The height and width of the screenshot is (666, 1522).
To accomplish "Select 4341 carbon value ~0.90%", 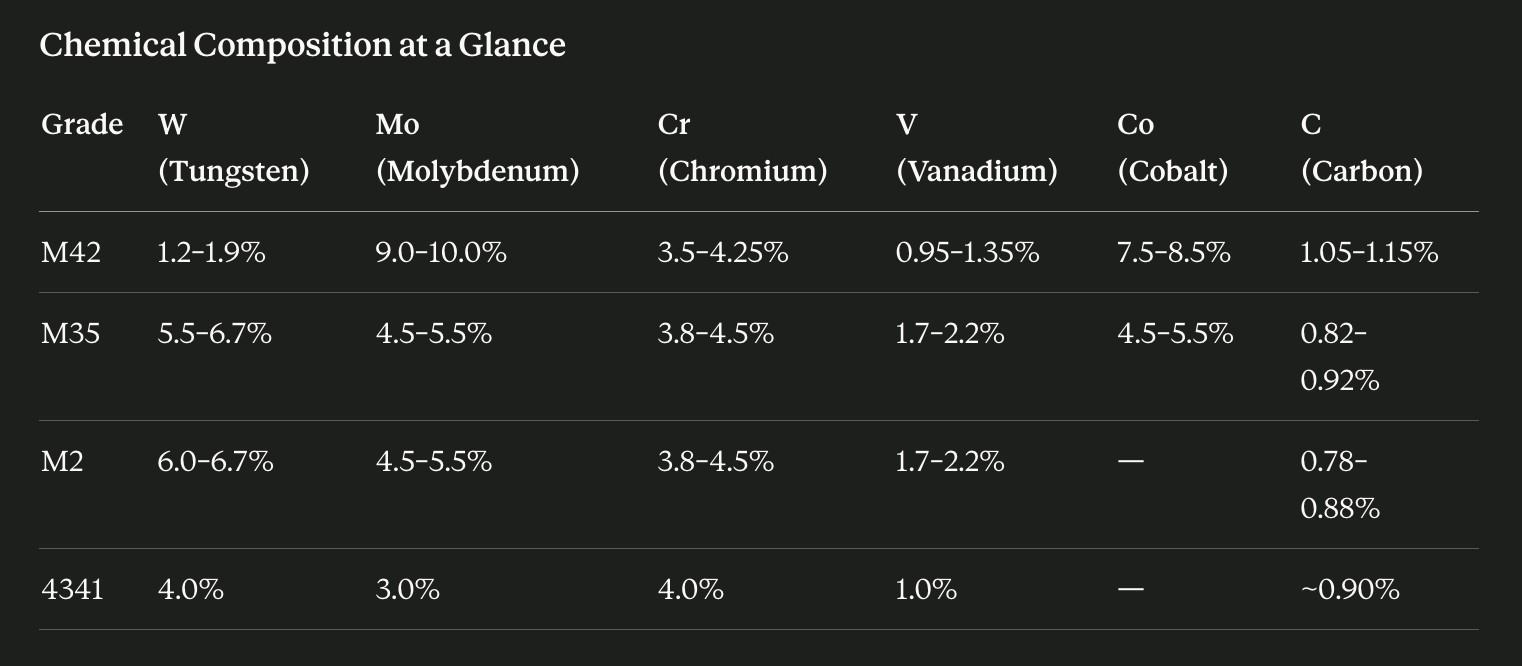I will [1349, 589].
